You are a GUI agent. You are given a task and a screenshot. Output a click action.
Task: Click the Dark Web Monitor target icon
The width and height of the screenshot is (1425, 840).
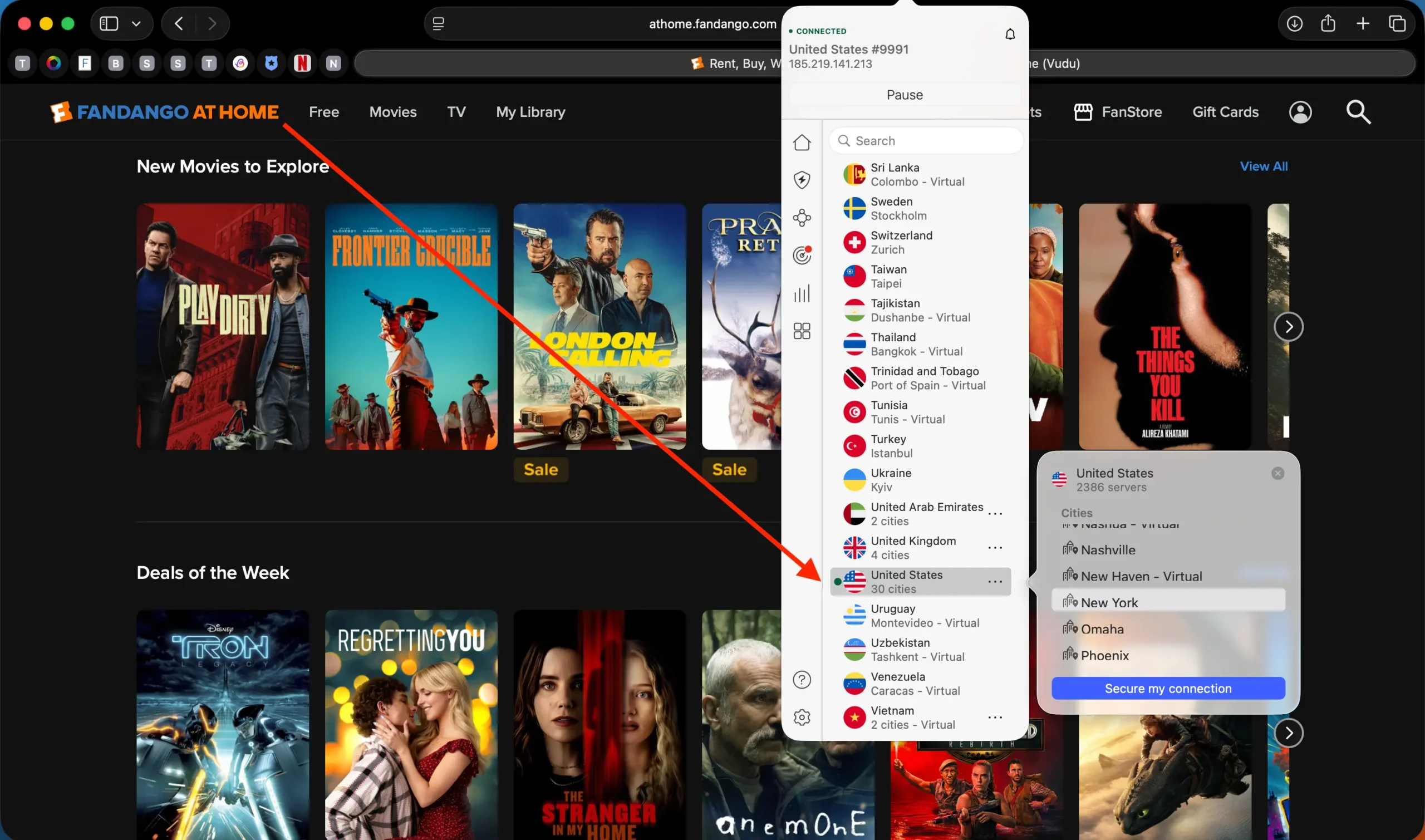point(801,256)
